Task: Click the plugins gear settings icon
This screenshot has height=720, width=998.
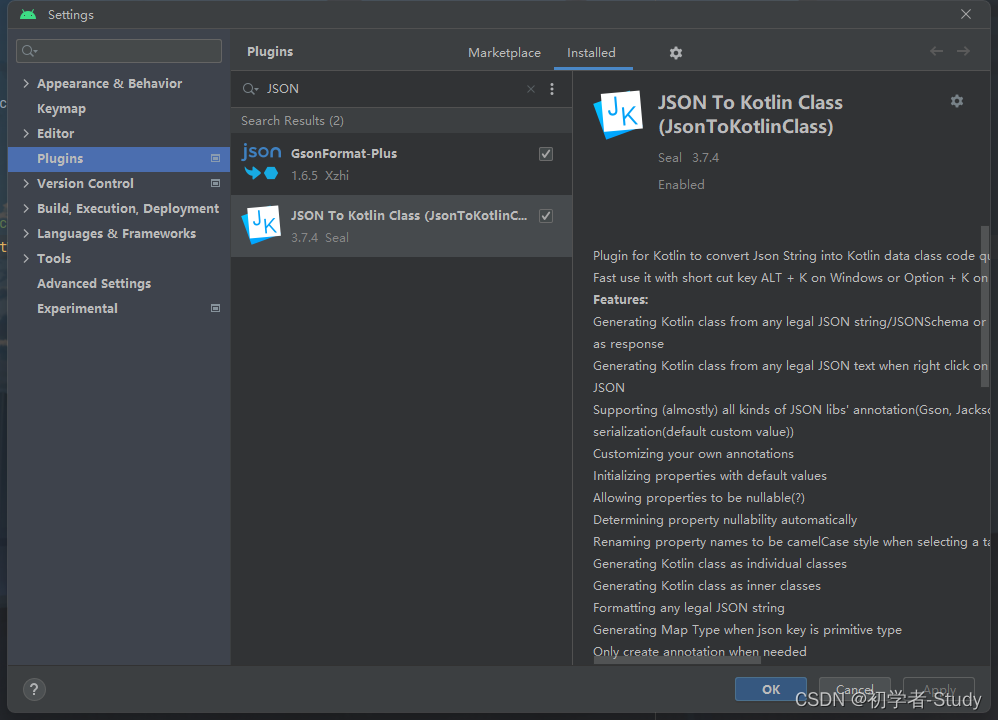Action: tap(675, 53)
